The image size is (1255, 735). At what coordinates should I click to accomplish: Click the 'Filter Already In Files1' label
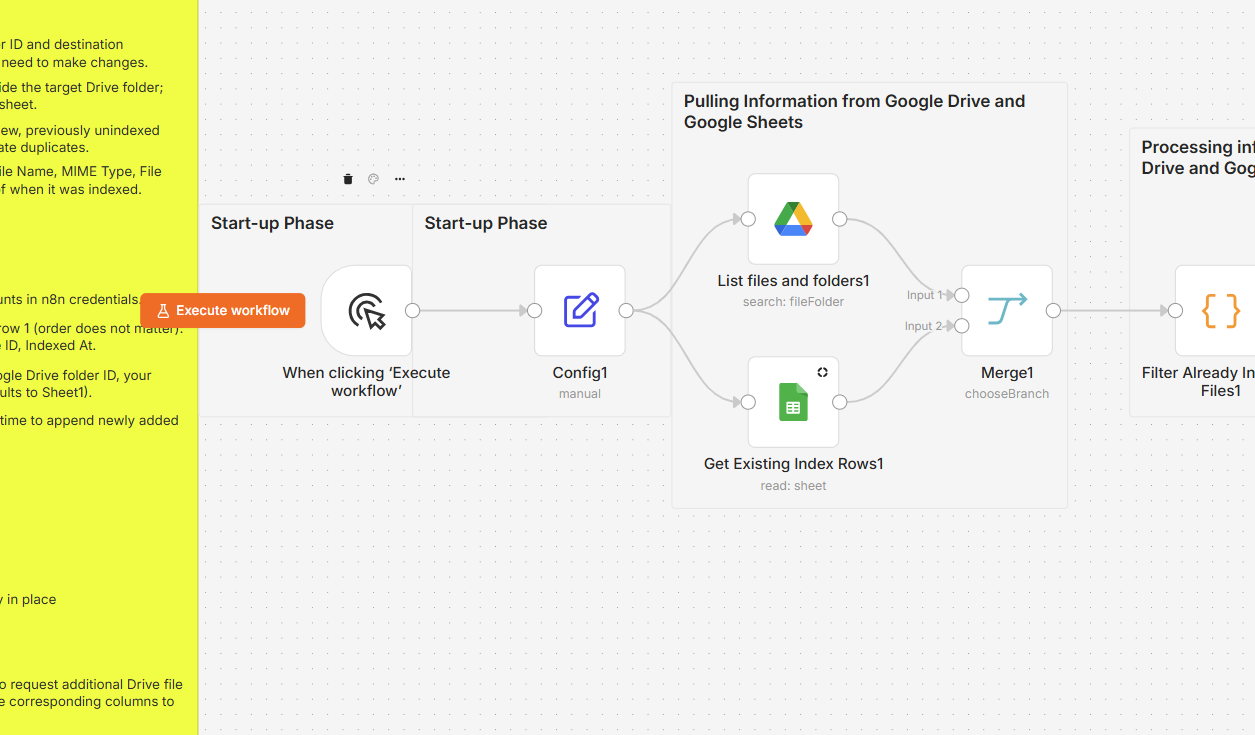pyautogui.click(x=1198, y=382)
